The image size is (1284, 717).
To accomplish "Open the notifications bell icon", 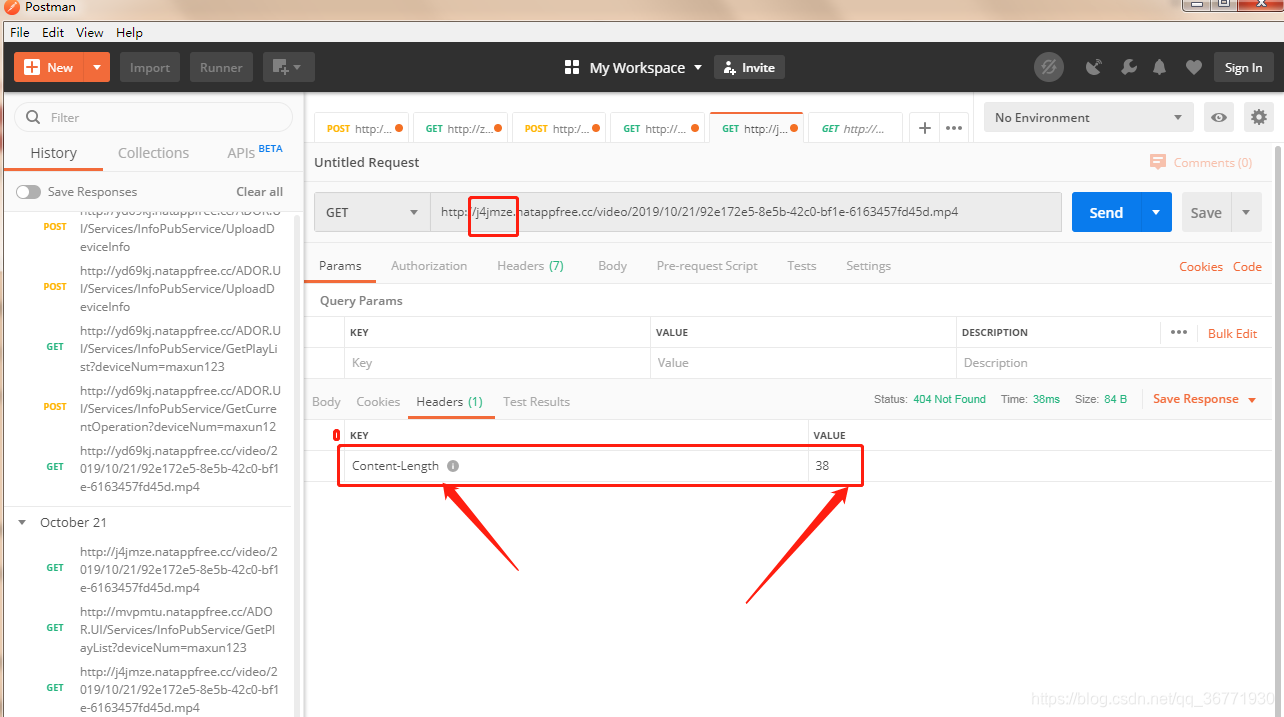I will [x=1160, y=68].
